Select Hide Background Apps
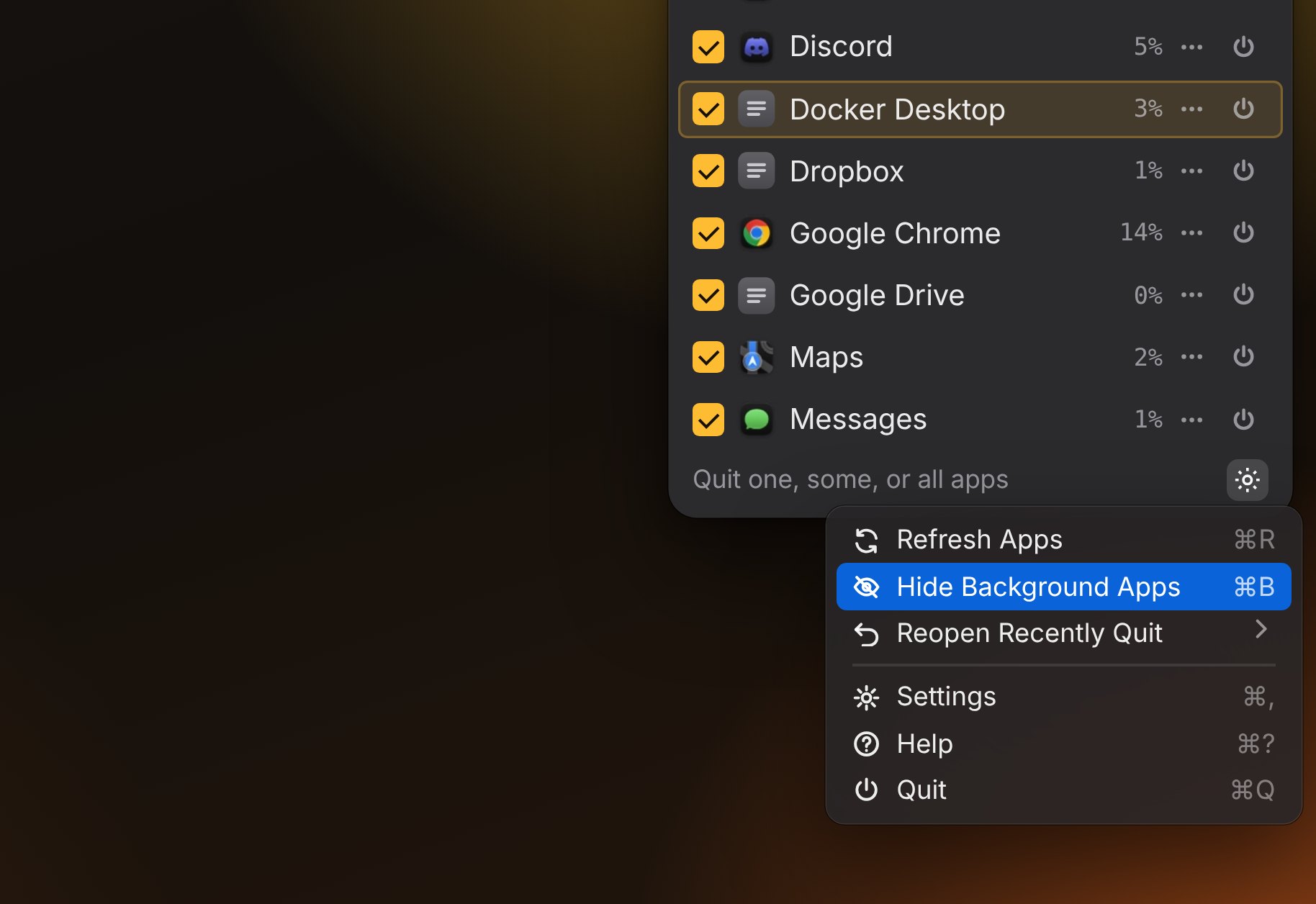Image resolution: width=1316 pixels, height=904 pixels. coord(1063,587)
